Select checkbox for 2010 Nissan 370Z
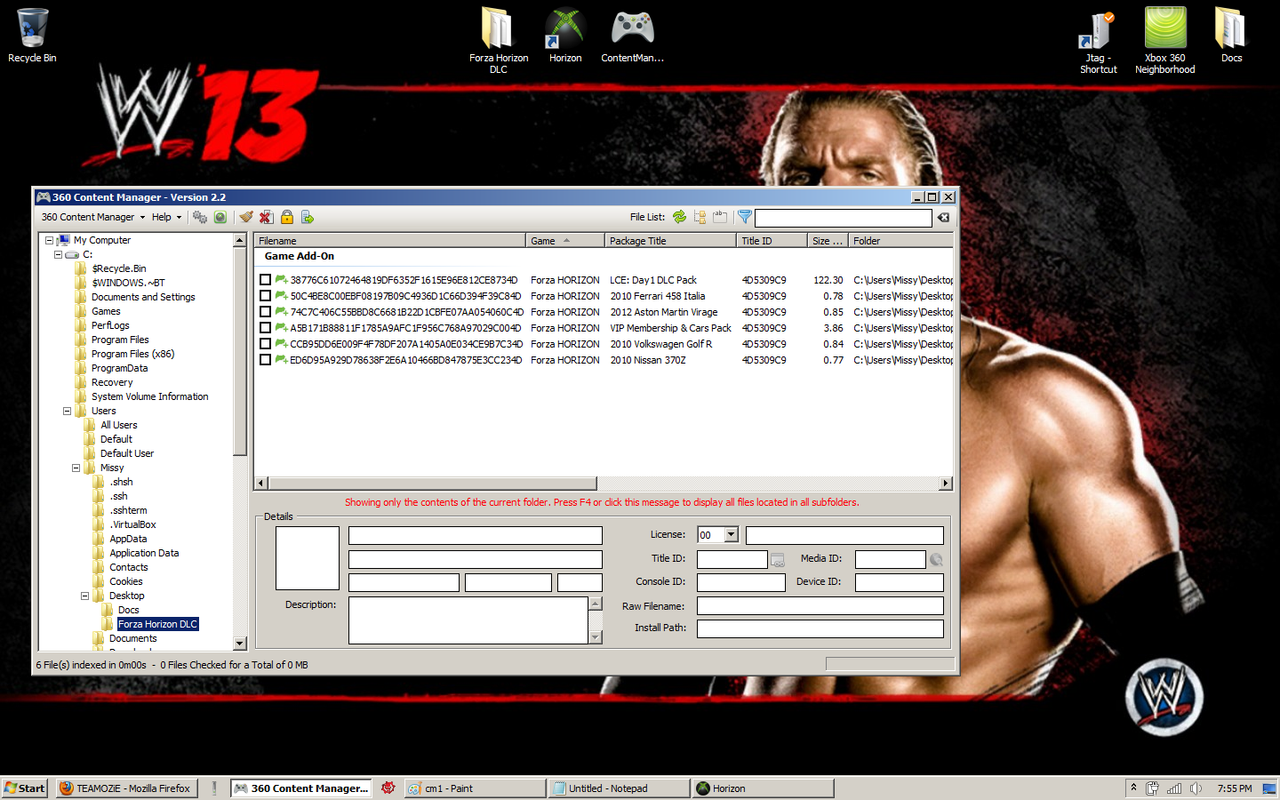Viewport: 1280px width, 800px height. [x=265, y=360]
